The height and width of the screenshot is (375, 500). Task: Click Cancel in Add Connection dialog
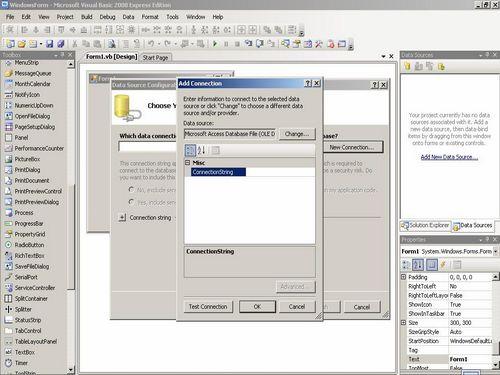click(297, 306)
